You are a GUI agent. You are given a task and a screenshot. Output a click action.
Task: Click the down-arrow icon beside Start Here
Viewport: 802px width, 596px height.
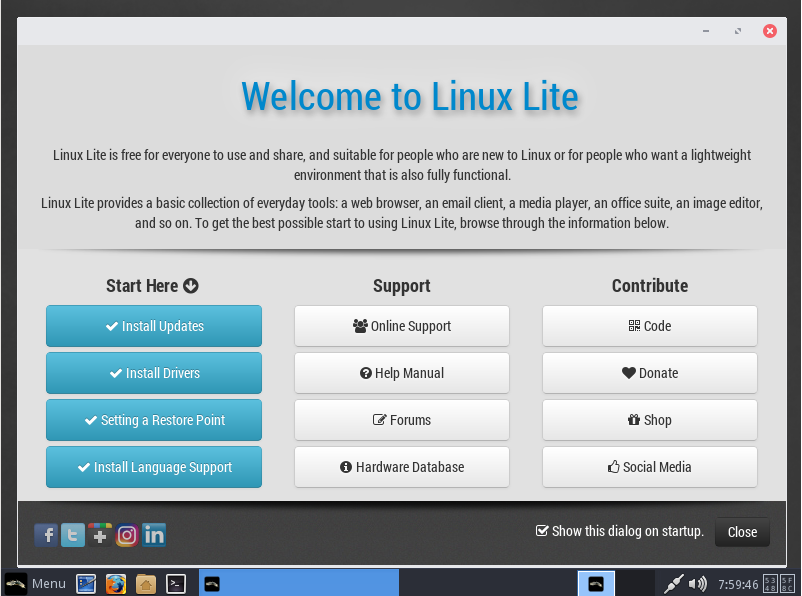pyautogui.click(x=191, y=285)
